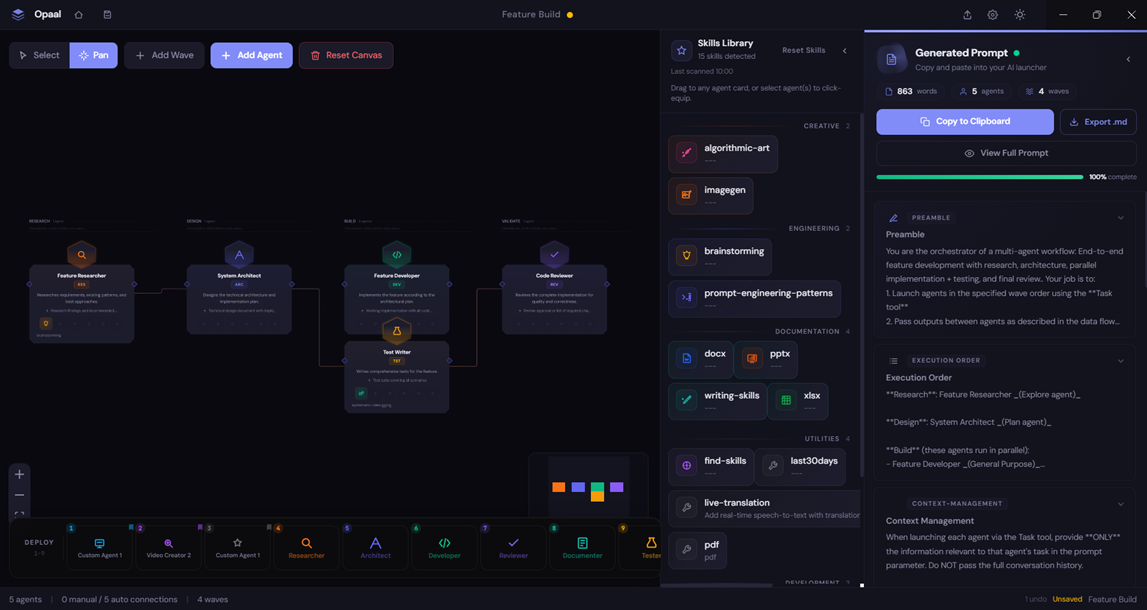Deploy the Researcher agent from deploy bar
Screen dimensions: 1147x610
pos(307,548)
